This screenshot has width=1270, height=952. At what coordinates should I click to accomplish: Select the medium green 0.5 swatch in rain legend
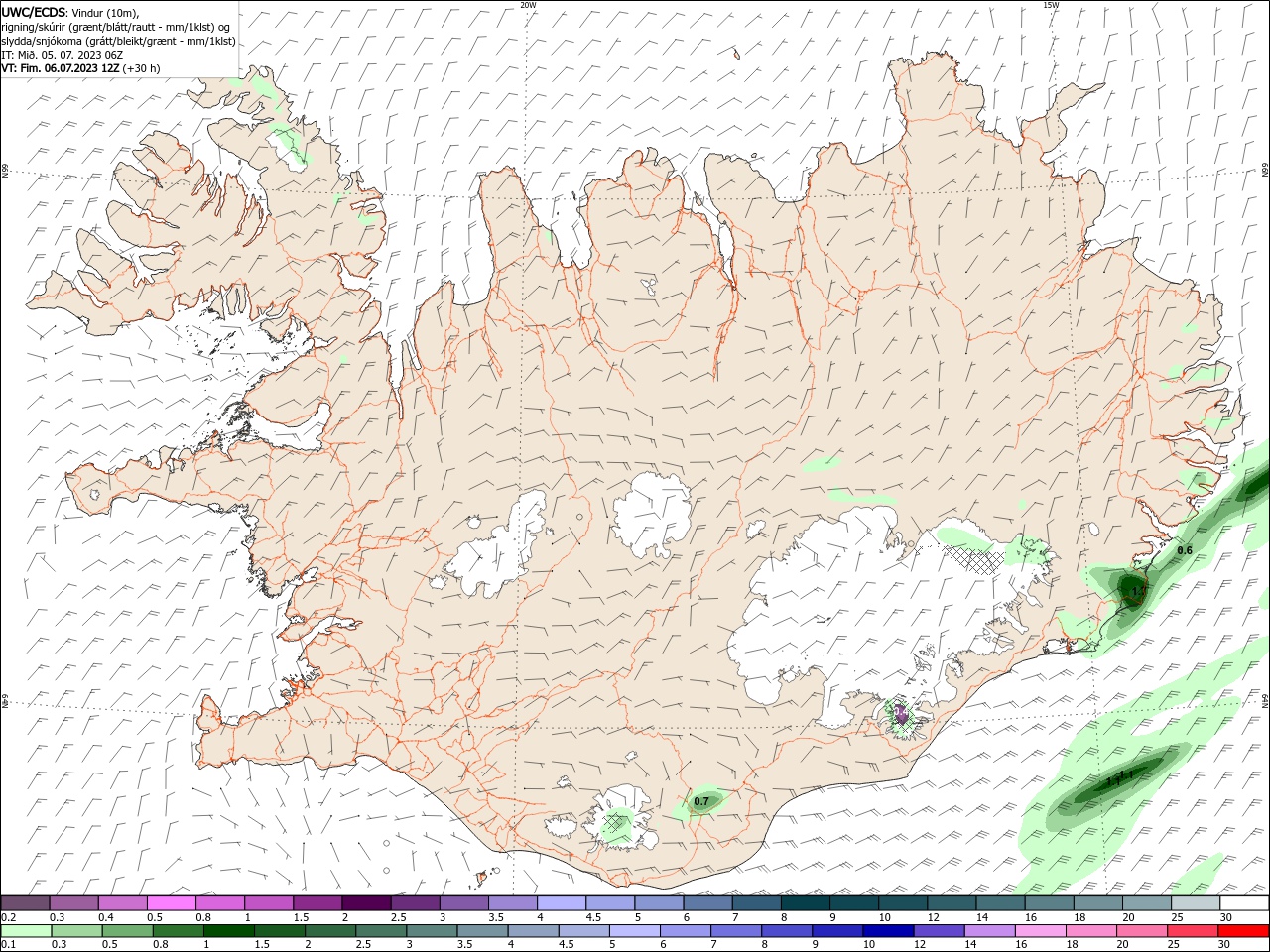click(127, 931)
